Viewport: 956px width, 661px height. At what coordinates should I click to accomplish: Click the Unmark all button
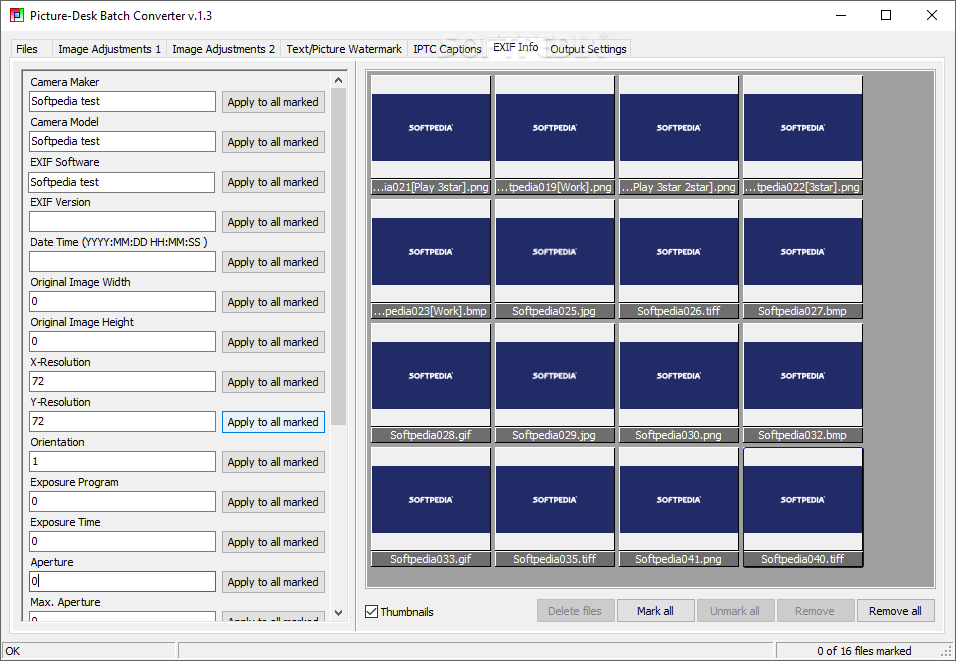point(735,611)
